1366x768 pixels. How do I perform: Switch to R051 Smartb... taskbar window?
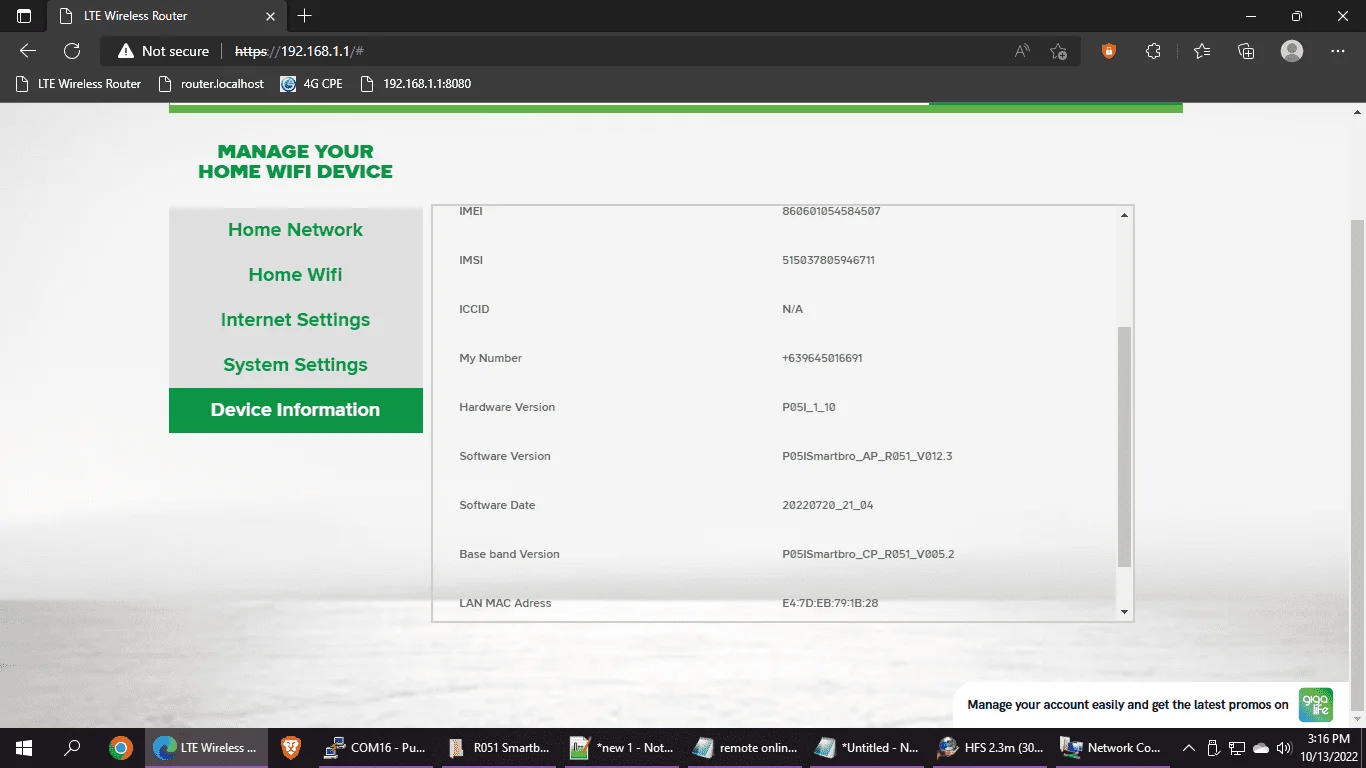pyautogui.click(x=499, y=747)
